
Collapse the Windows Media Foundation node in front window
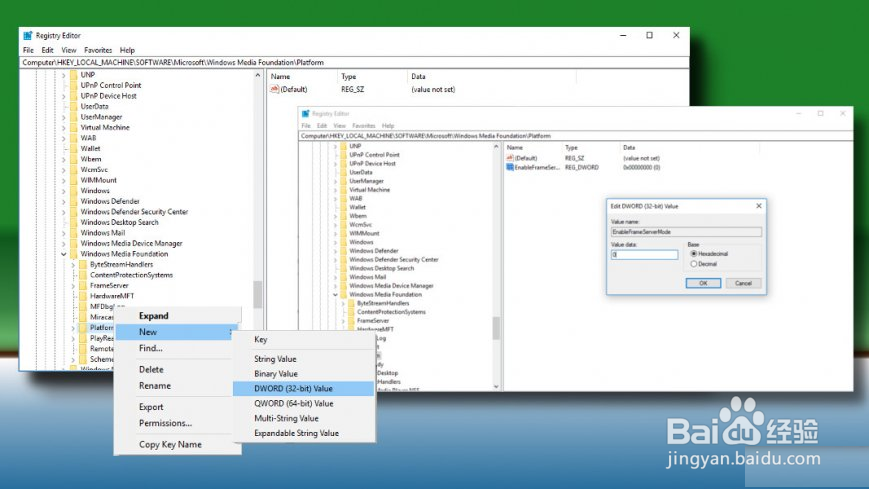64,254
